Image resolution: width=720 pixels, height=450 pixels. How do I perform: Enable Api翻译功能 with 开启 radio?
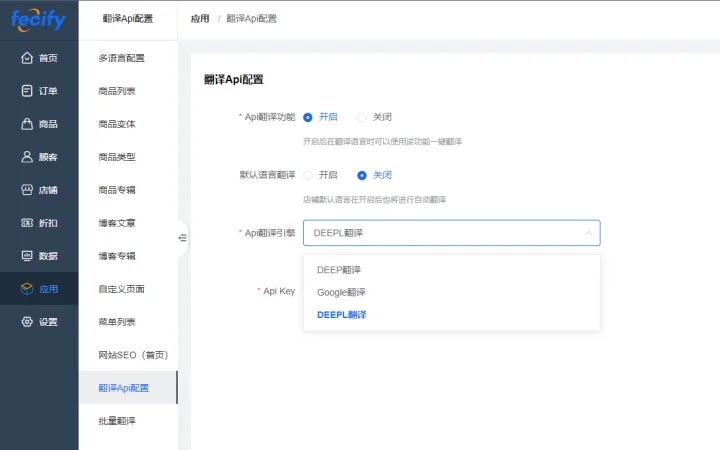(x=308, y=118)
